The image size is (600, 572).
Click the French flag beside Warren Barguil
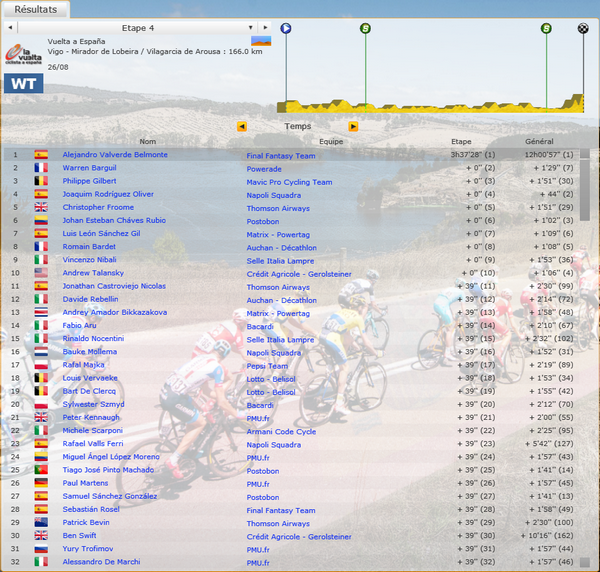tap(41, 168)
